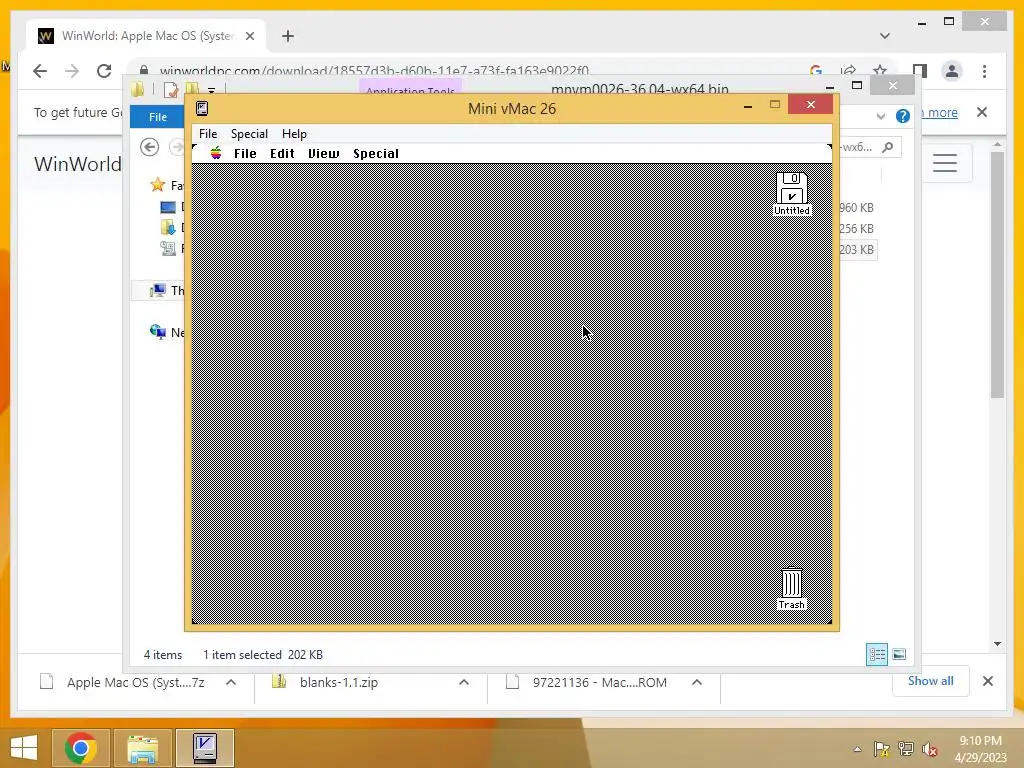This screenshot has width=1024, height=768.
Task: Close the WinWorld Chrome tab
Action: (x=249, y=36)
